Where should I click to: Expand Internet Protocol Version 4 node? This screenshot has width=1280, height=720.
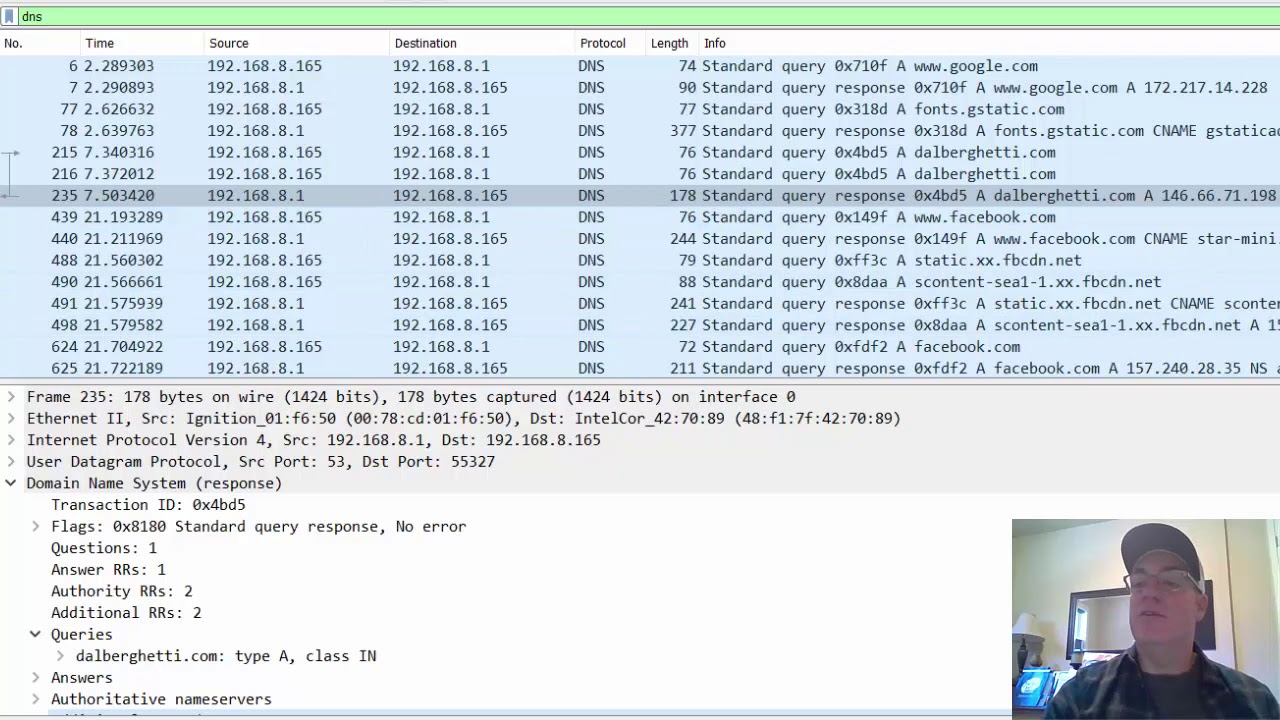pos(11,440)
